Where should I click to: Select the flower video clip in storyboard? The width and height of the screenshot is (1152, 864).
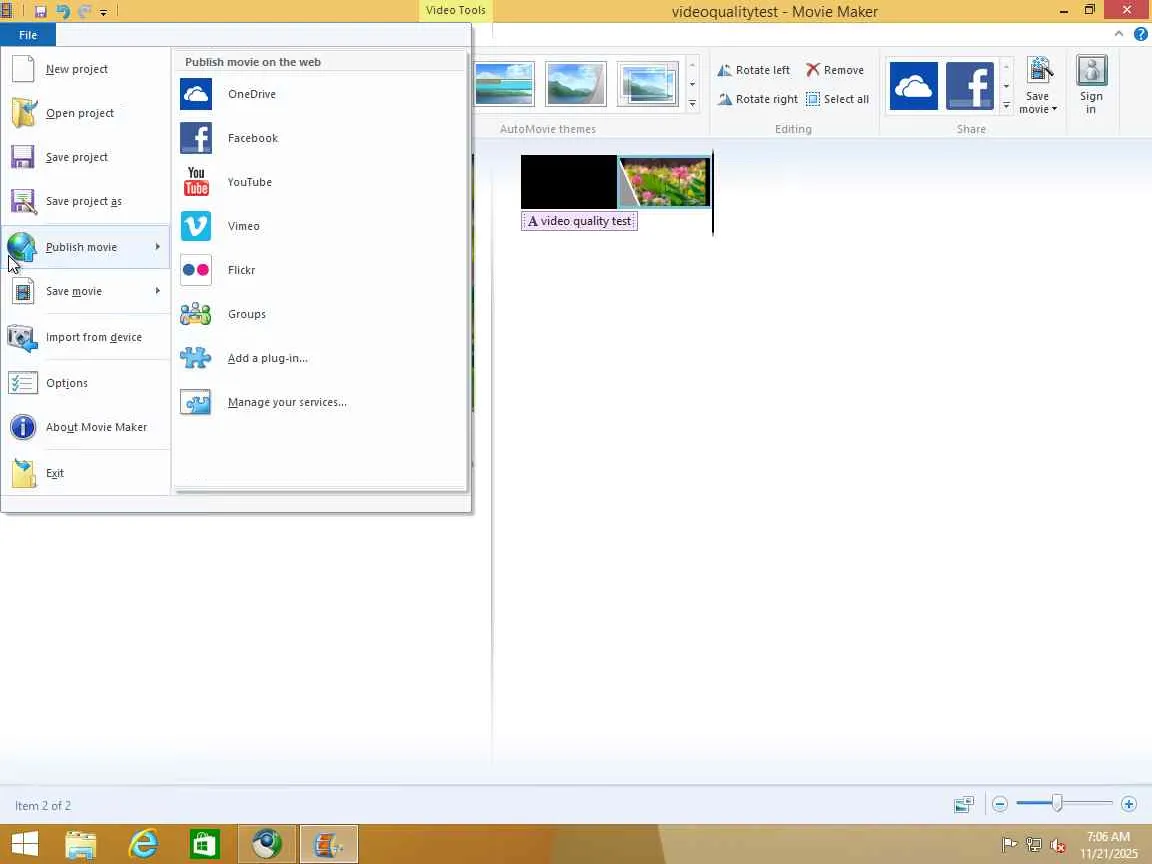(665, 182)
